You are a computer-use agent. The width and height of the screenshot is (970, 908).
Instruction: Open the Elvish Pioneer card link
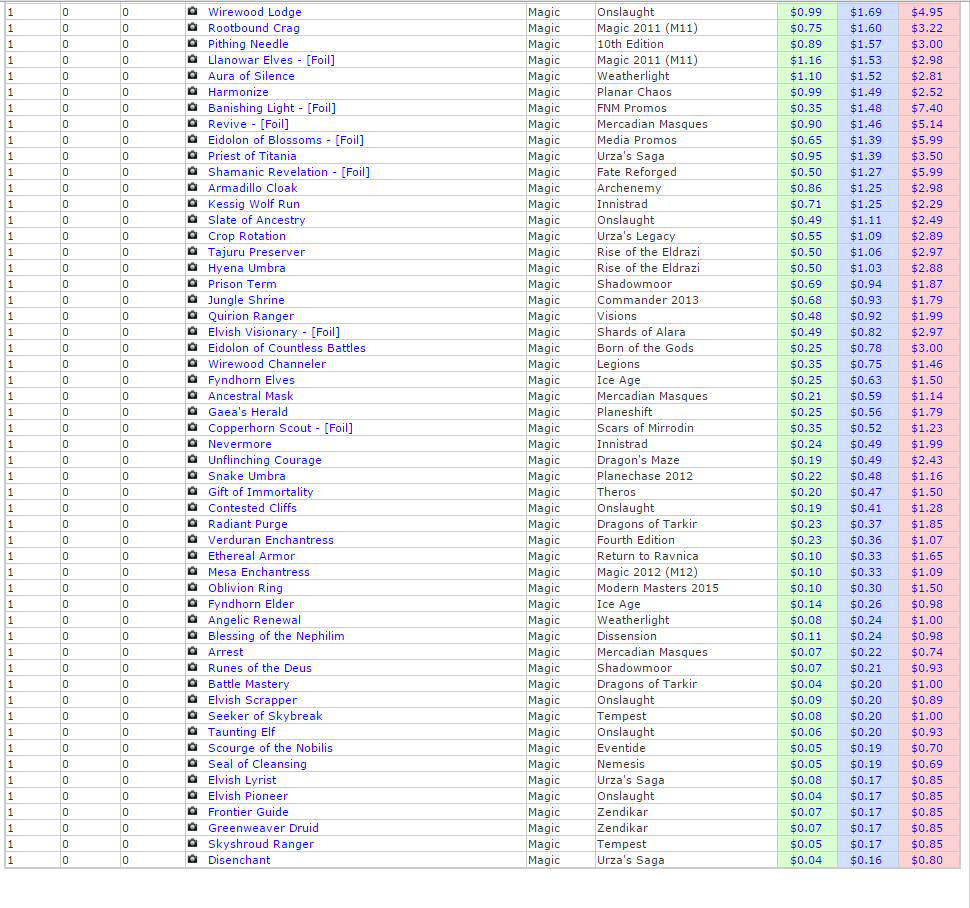[x=247, y=796]
